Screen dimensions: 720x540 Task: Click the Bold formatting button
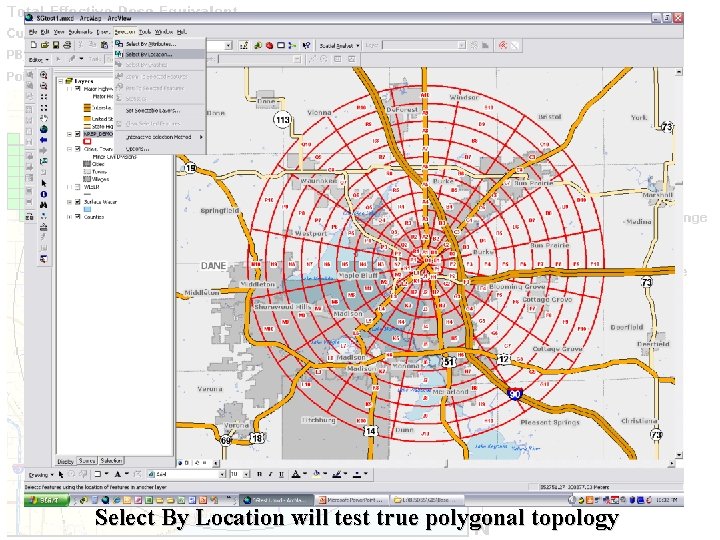(259, 474)
